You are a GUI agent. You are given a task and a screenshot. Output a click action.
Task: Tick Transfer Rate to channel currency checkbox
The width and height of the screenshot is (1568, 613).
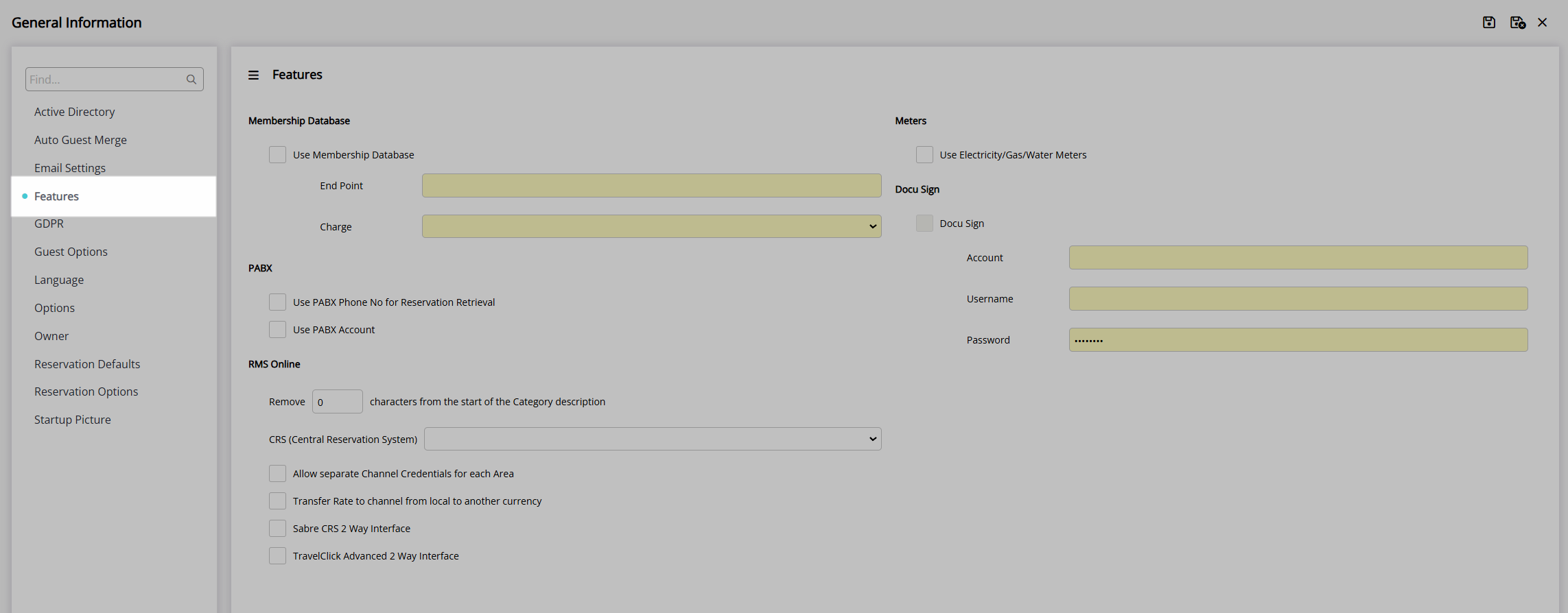277,501
